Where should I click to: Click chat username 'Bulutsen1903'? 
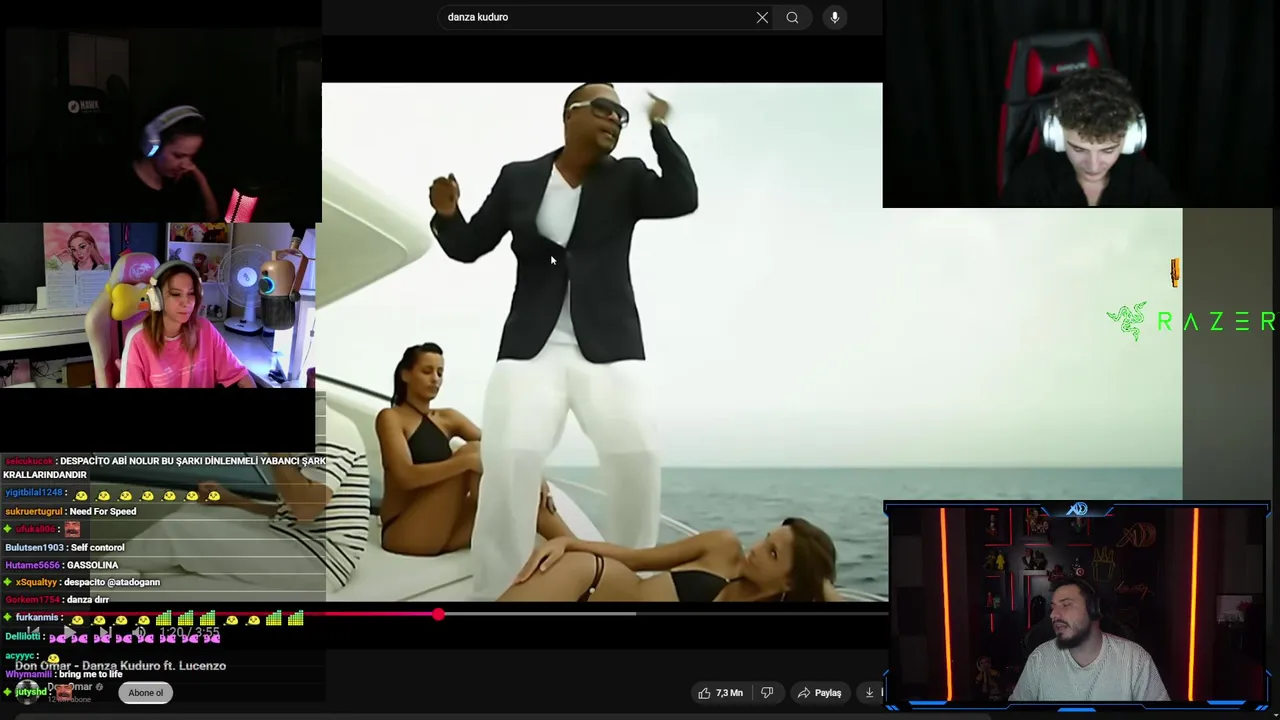pos(34,547)
